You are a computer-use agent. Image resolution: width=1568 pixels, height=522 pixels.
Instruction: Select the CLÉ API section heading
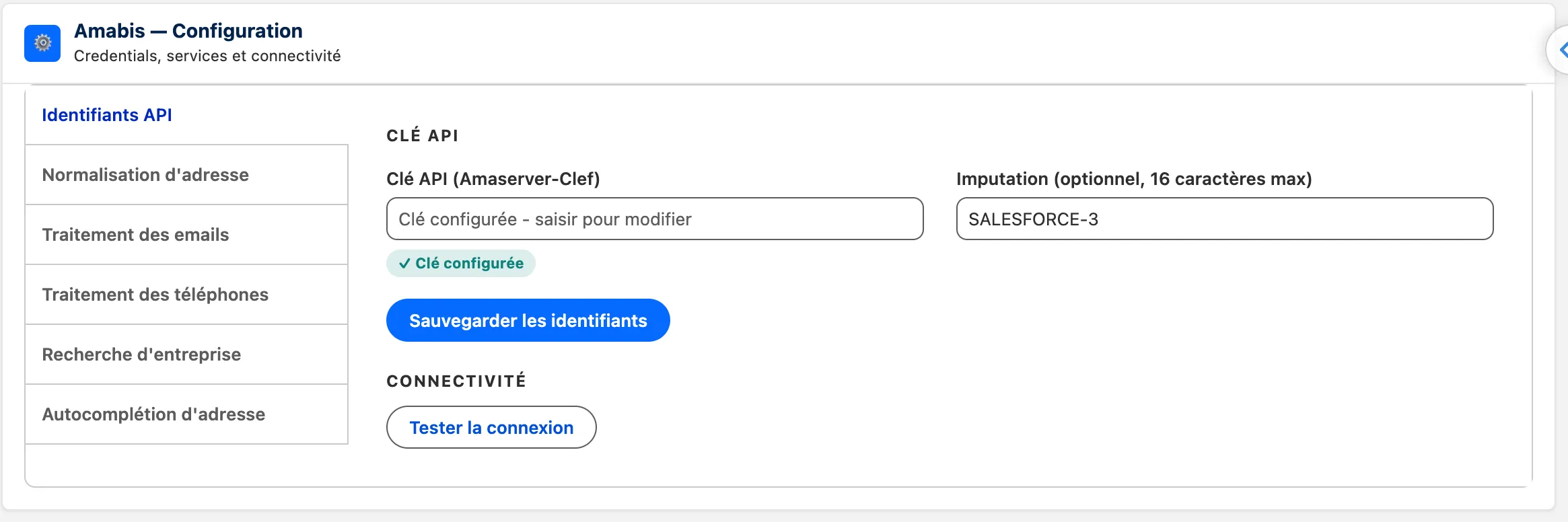click(423, 135)
